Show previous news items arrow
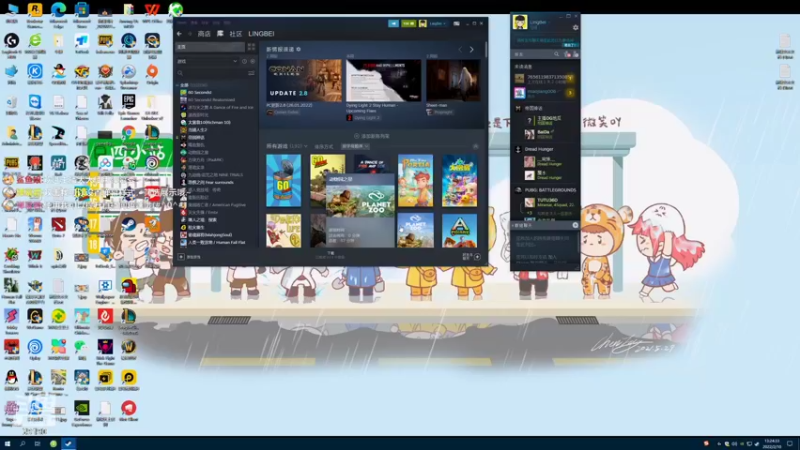The image size is (800, 450). point(460,49)
